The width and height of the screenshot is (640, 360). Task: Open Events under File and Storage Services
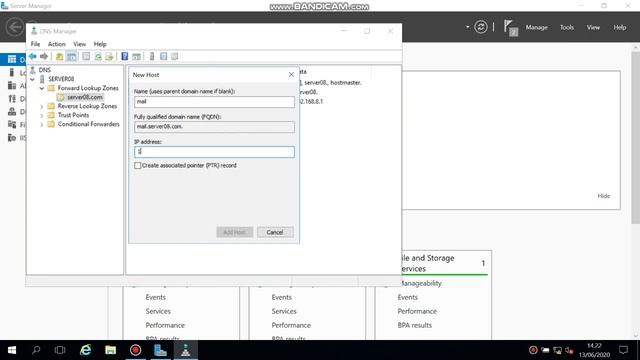407,297
